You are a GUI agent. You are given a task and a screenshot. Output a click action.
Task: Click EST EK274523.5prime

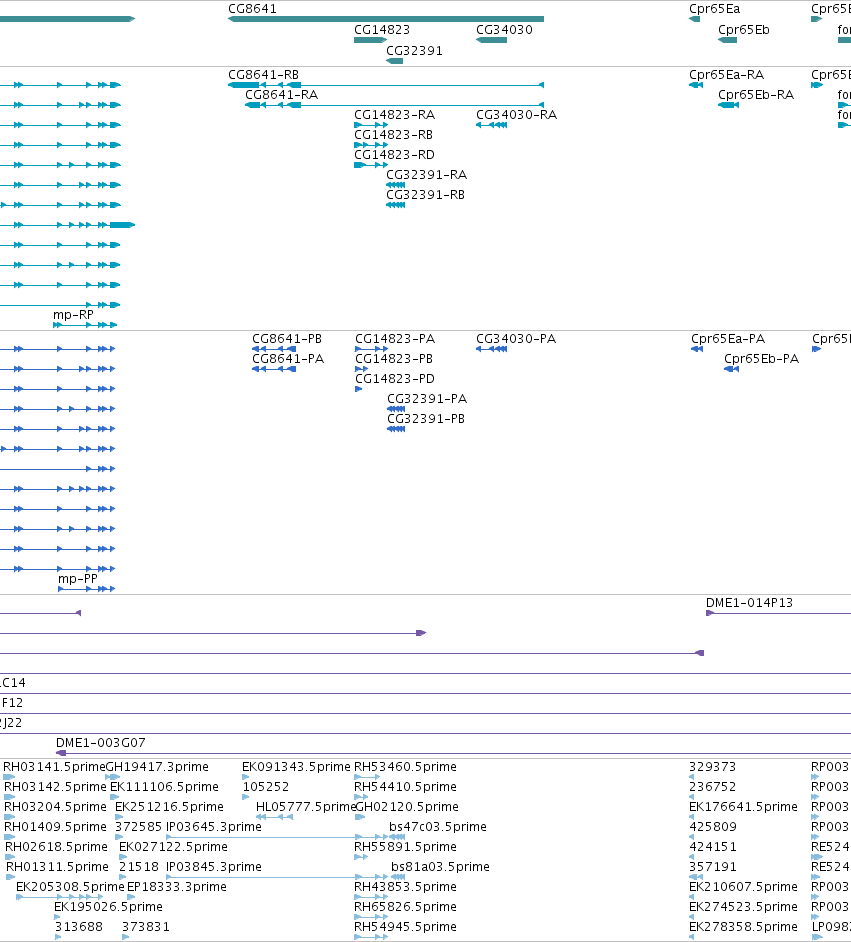click(x=743, y=906)
